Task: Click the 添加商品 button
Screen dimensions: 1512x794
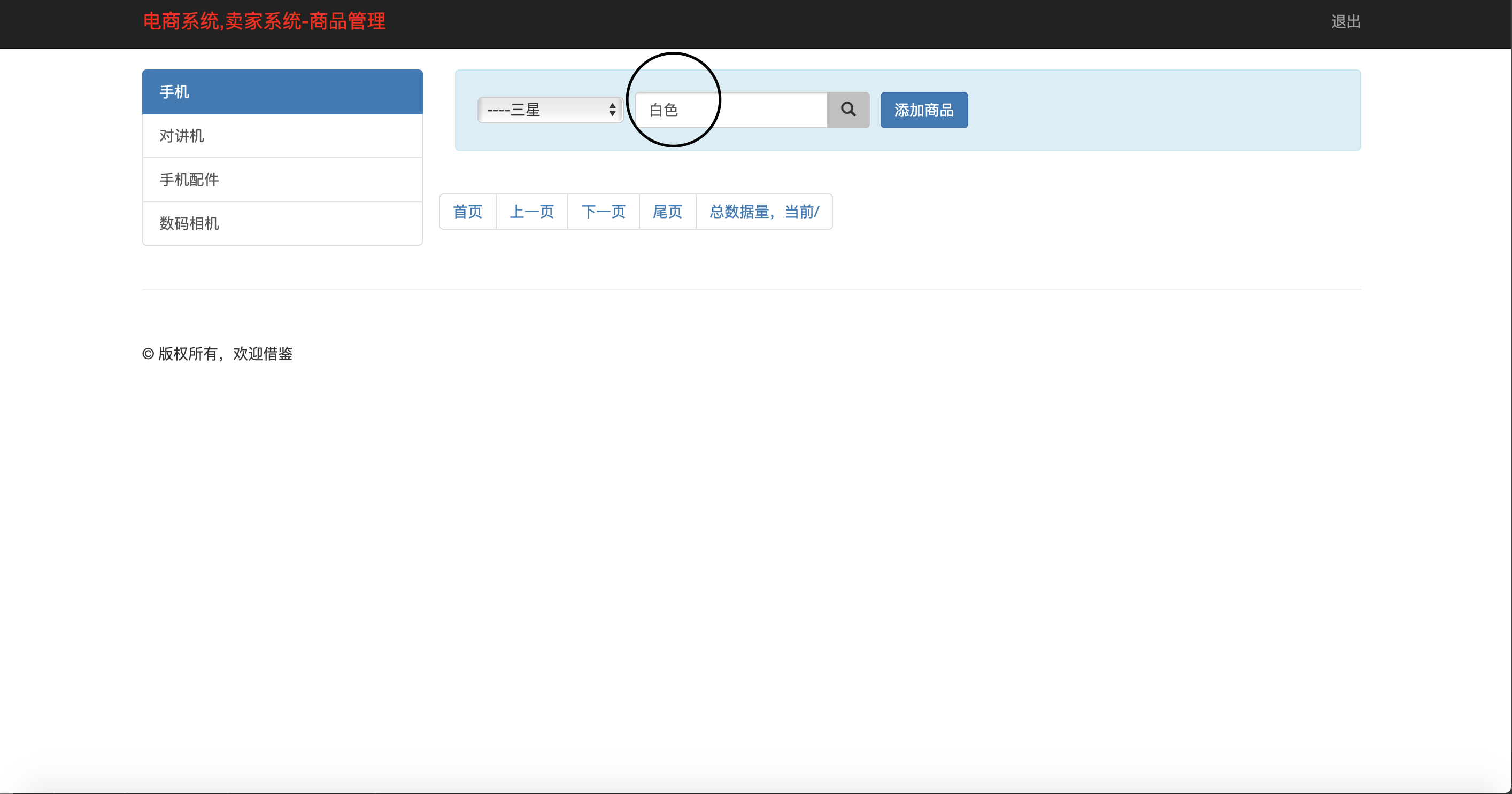Action: (923, 110)
